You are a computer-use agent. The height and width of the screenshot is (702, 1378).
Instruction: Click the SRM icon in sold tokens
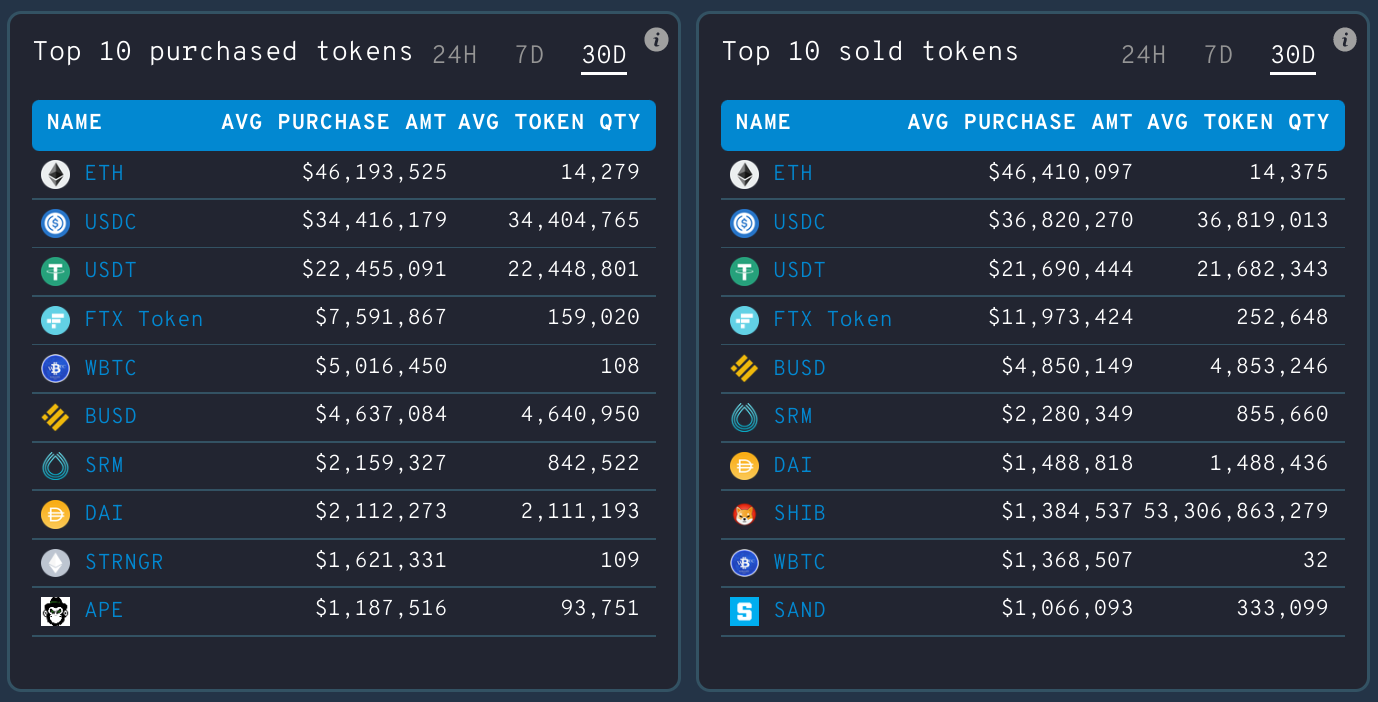(745, 417)
